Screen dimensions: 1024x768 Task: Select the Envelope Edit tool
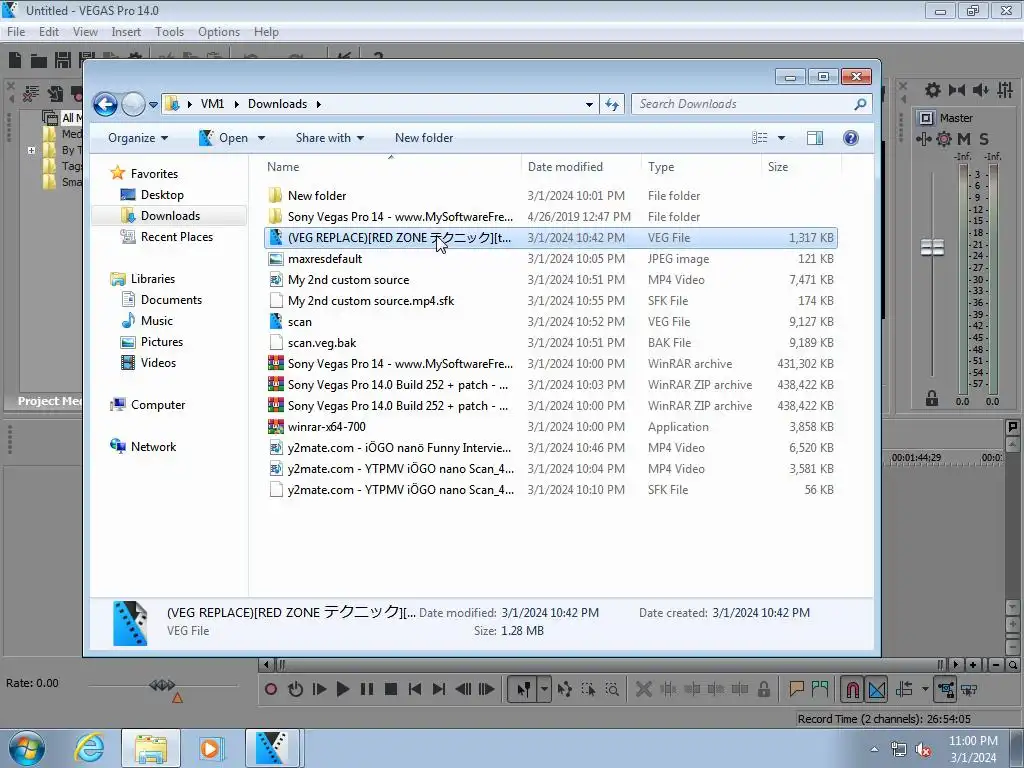point(565,689)
